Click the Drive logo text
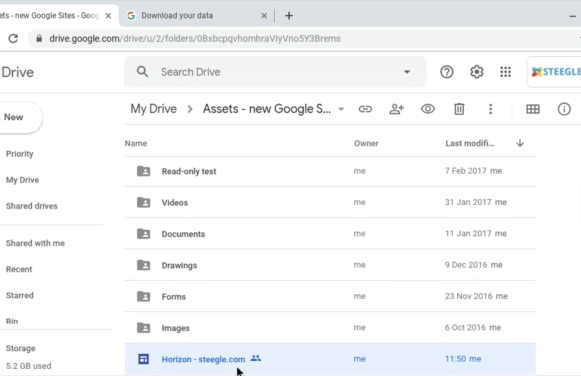Viewport: 581px width, 376px height. (17, 72)
